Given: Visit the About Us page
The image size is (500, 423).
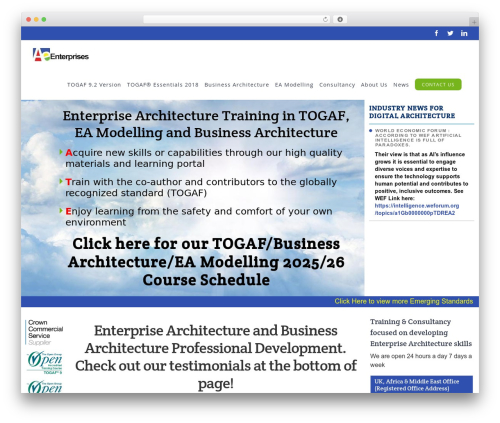Looking at the screenshot, I should coord(374,85).
